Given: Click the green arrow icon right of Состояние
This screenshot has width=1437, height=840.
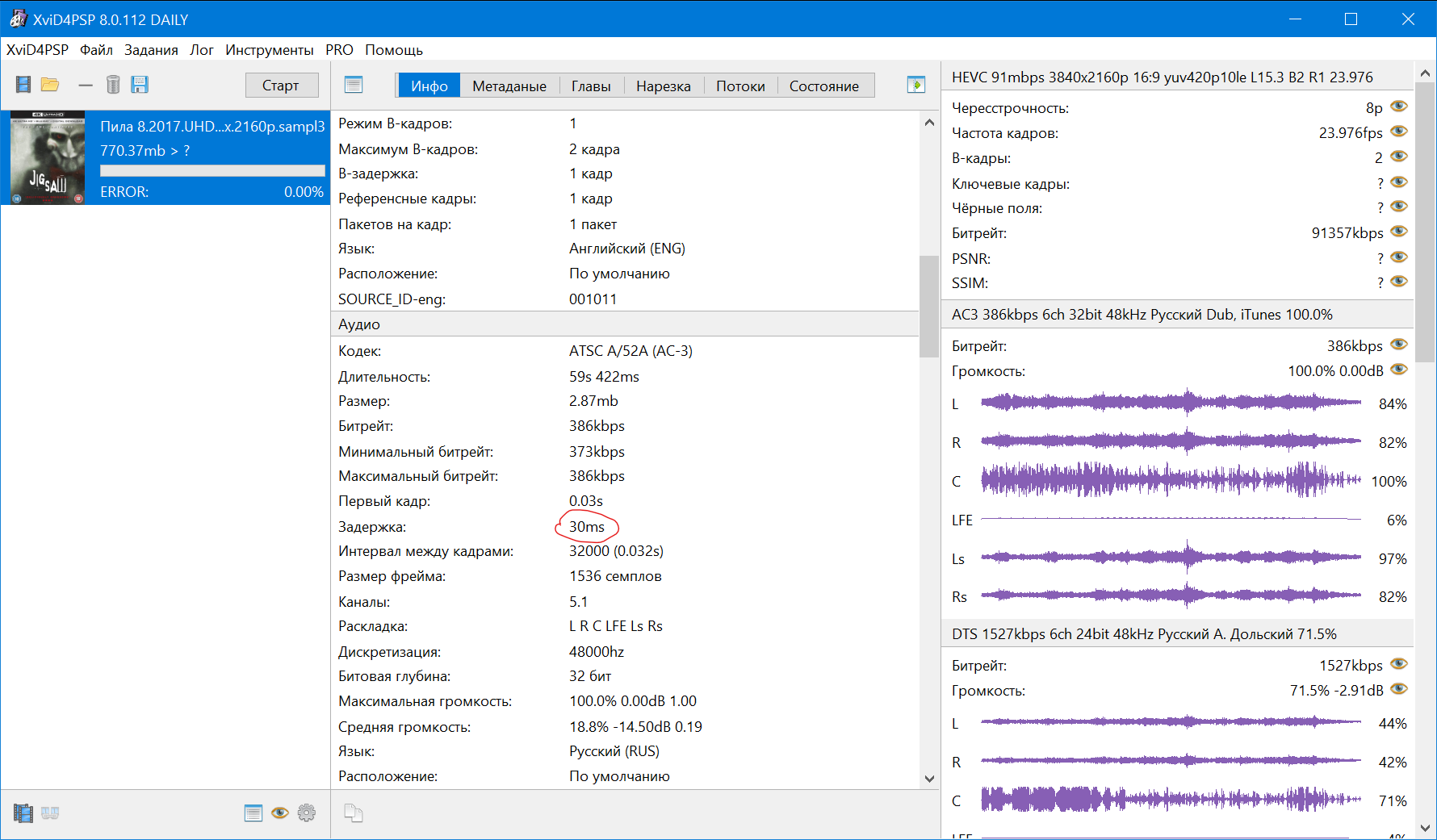Looking at the screenshot, I should (x=915, y=85).
